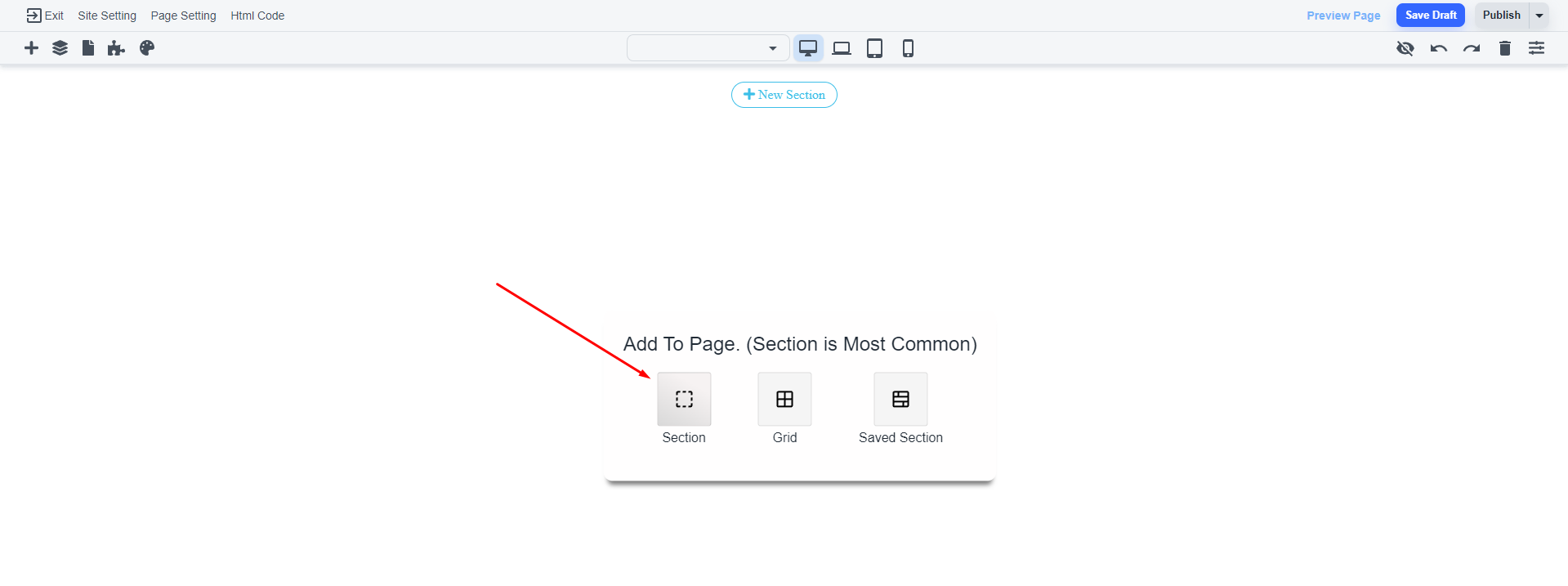Click the plus add element icon
Image resolution: width=1568 pixels, height=586 pixels.
click(x=31, y=48)
